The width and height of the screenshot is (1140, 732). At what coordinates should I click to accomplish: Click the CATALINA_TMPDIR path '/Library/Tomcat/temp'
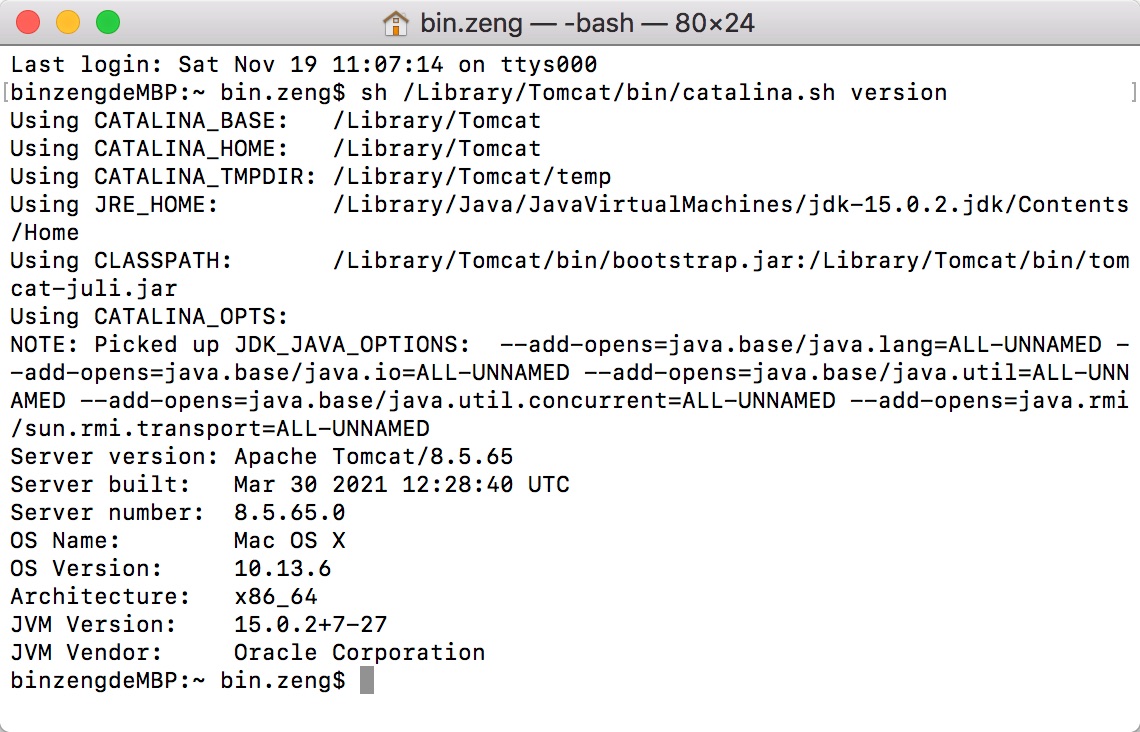(472, 177)
